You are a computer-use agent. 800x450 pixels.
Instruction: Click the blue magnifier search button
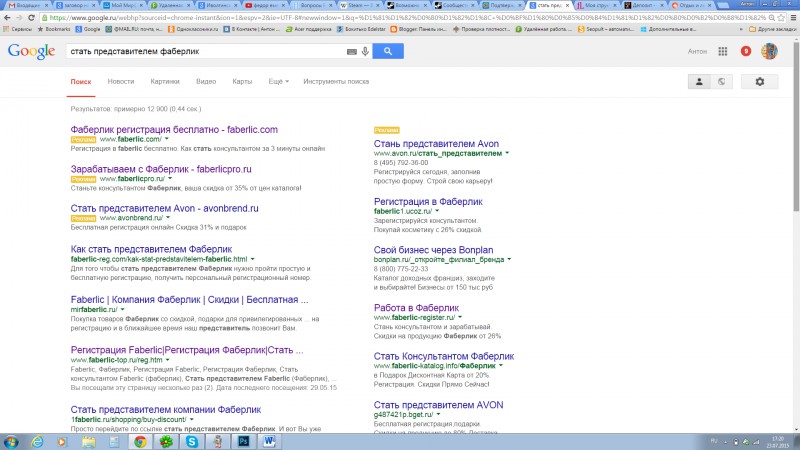click(x=388, y=51)
